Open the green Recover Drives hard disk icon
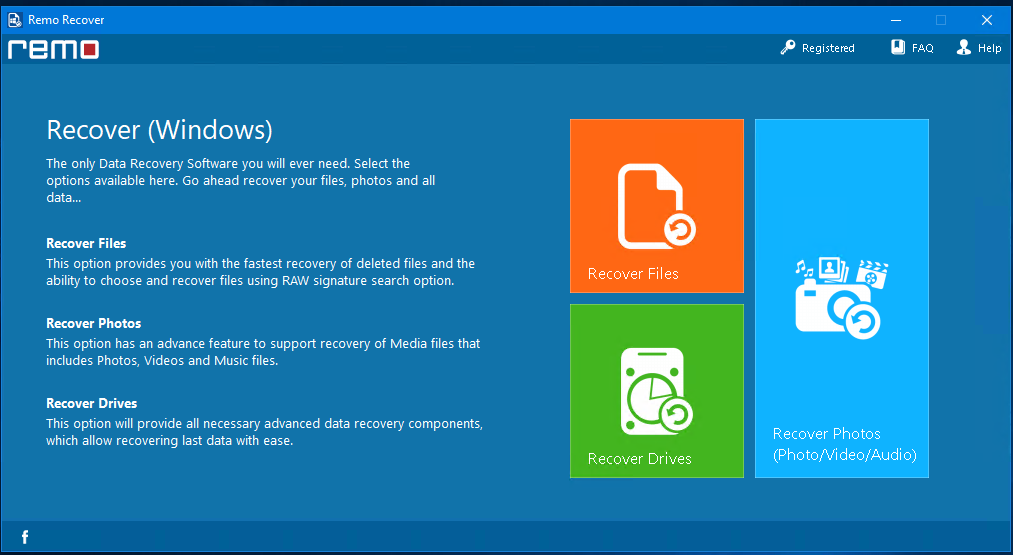This screenshot has height=555, width=1013. point(656,392)
